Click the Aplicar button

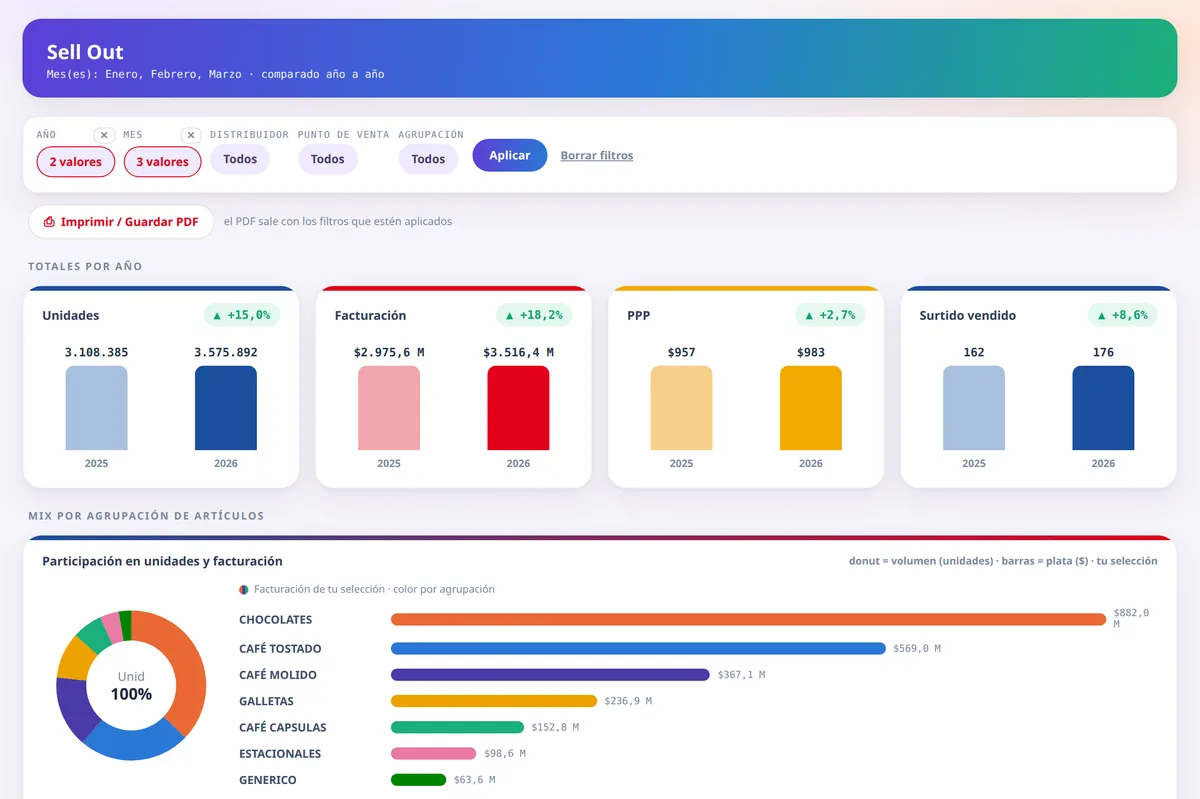510,155
